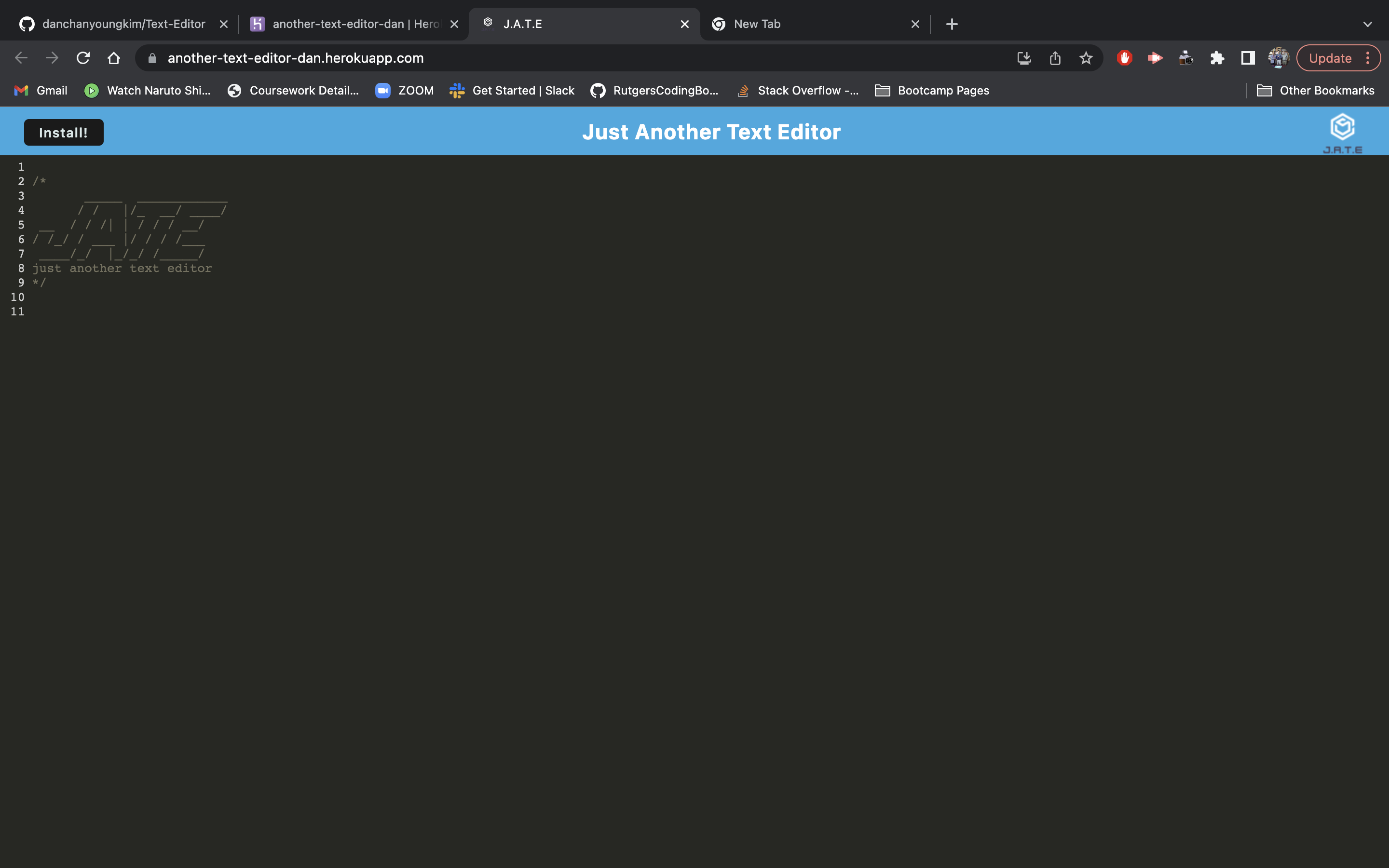The height and width of the screenshot is (868, 1389).
Task: Open a new tab with plus button
Action: click(952, 24)
